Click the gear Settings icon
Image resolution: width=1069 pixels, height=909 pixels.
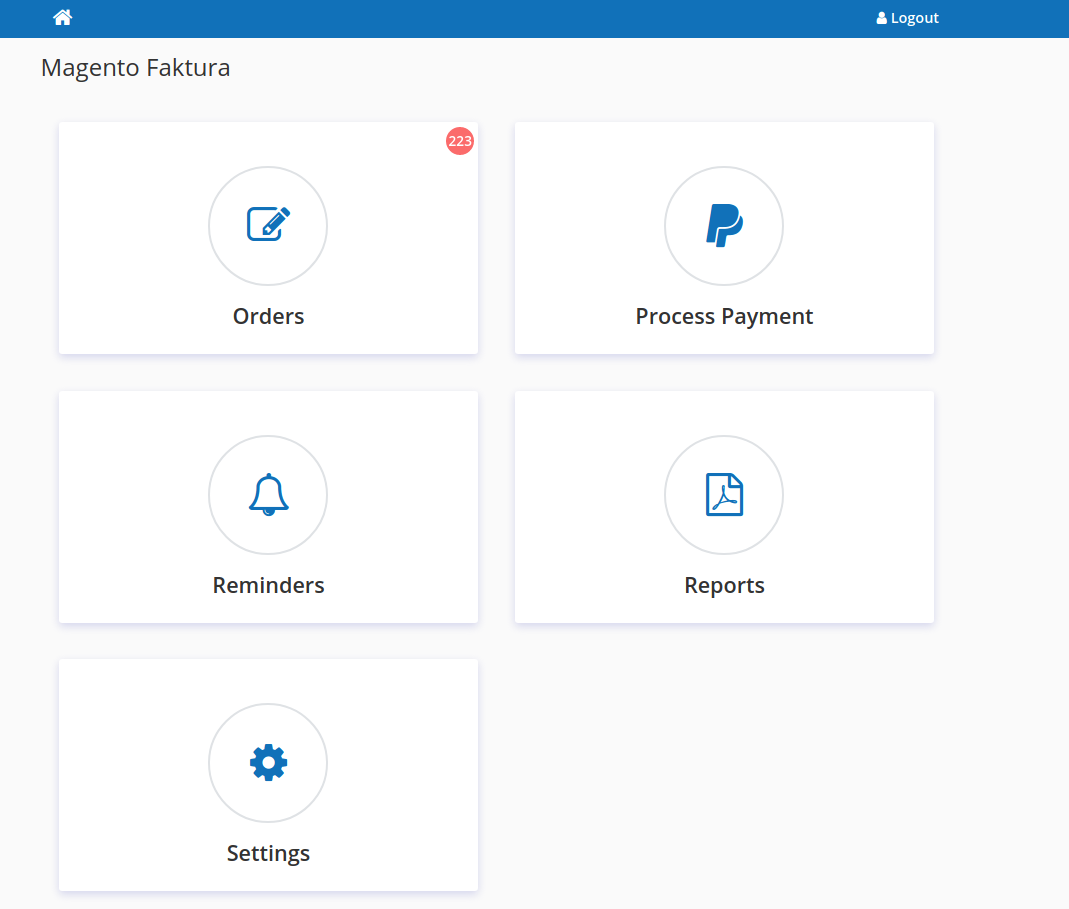(x=268, y=762)
